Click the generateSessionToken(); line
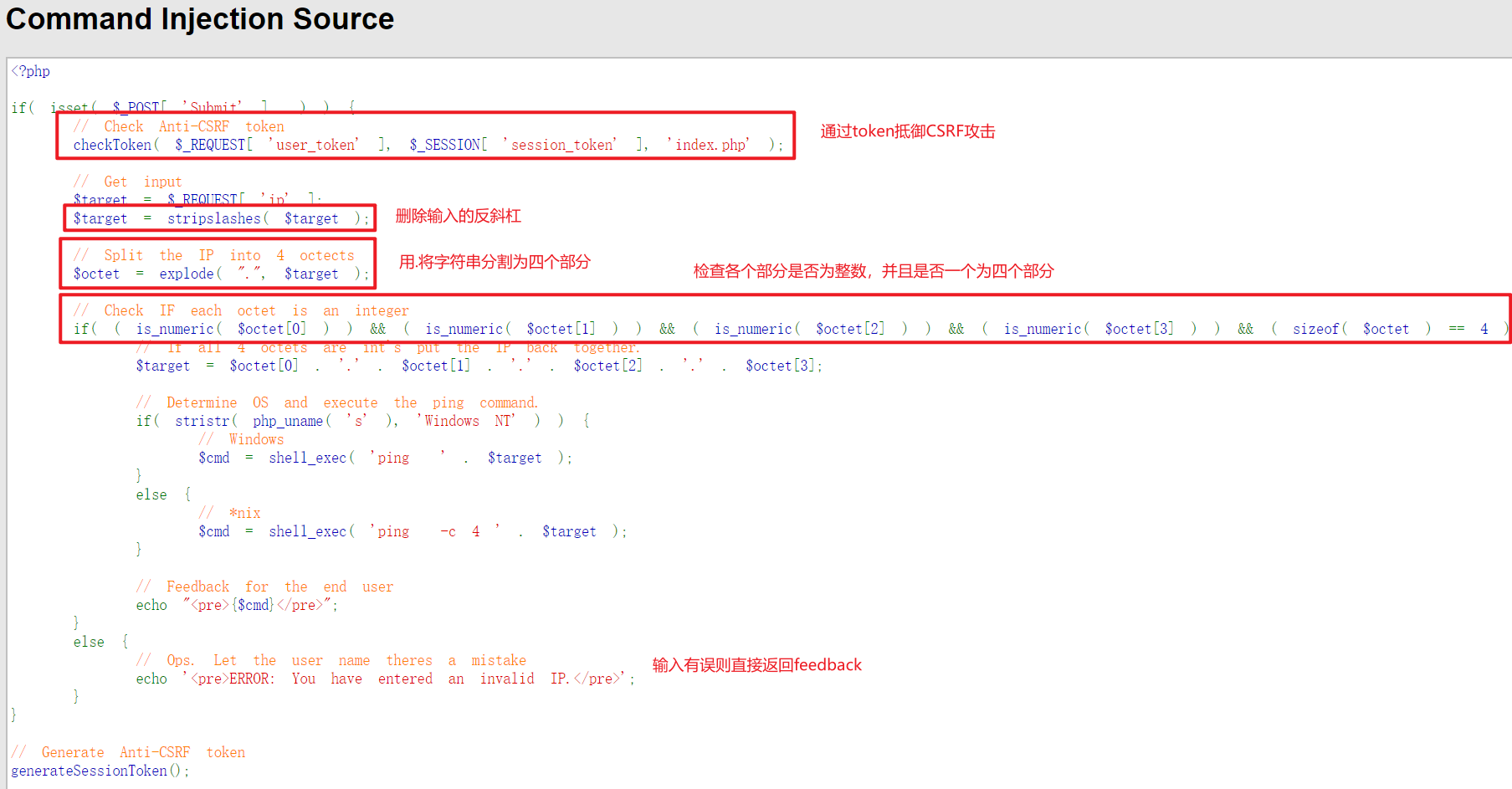1512x789 pixels. [x=100, y=771]
